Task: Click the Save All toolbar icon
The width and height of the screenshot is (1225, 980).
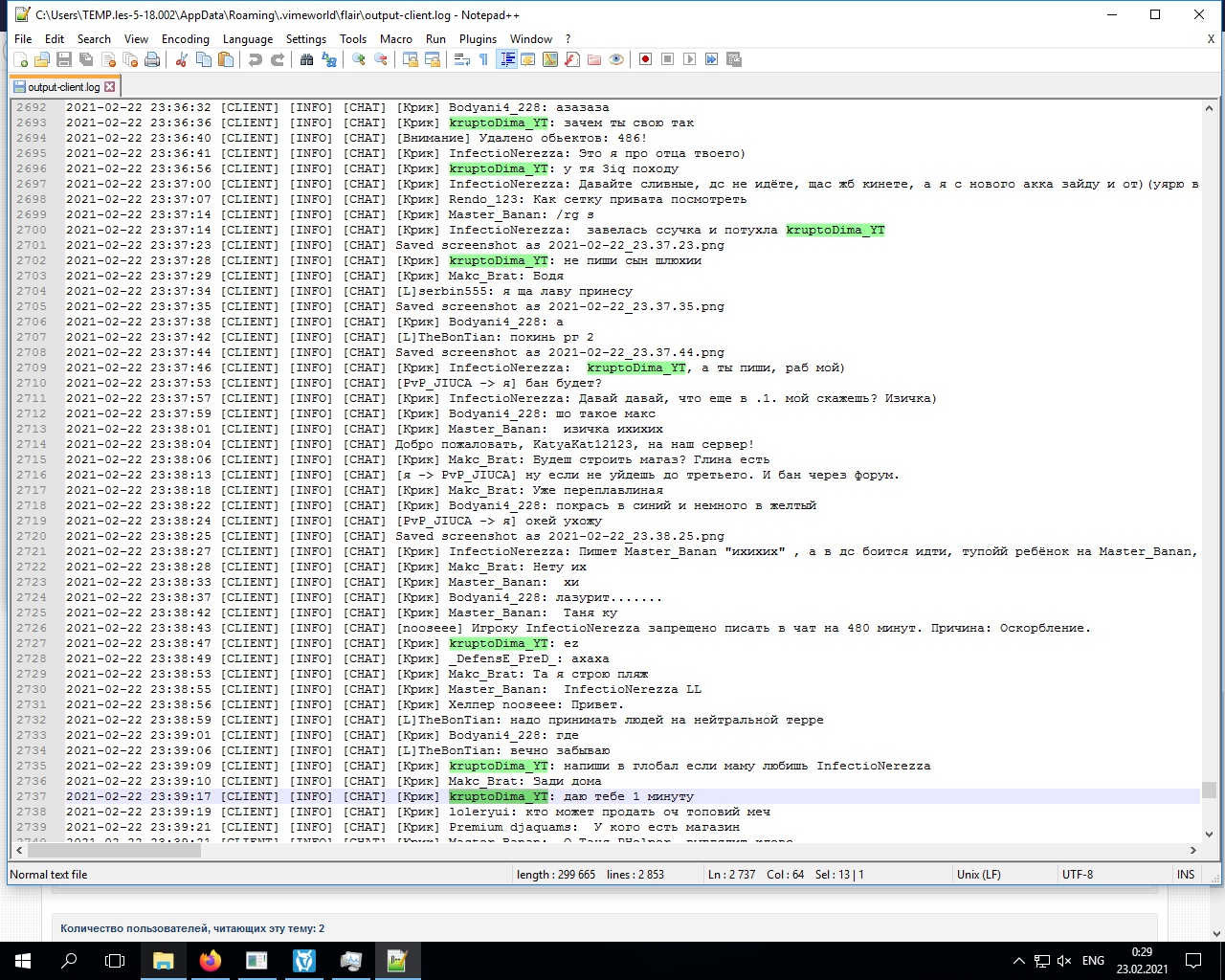Action: click(86, 59)
